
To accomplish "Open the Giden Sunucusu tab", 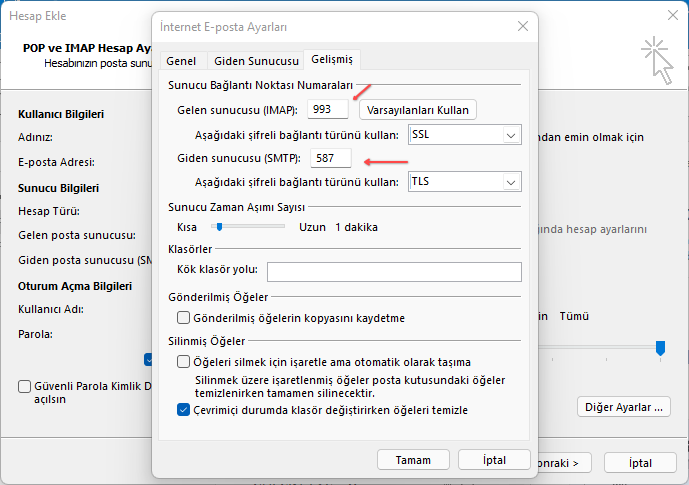I will tap(256, 61).
